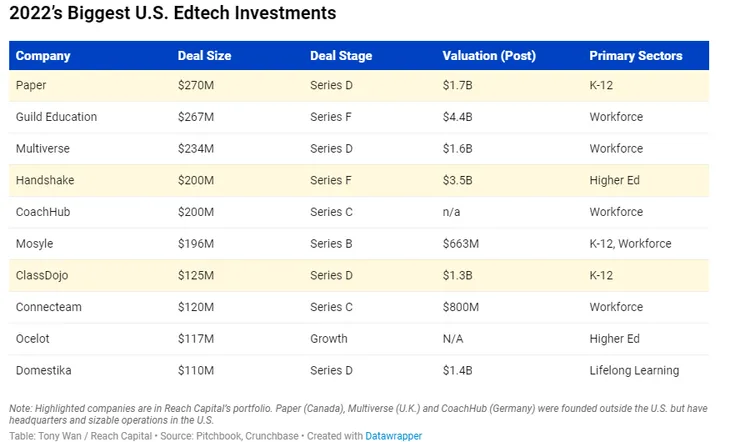
Task: Click the Paper company cell
Action: 32,85
